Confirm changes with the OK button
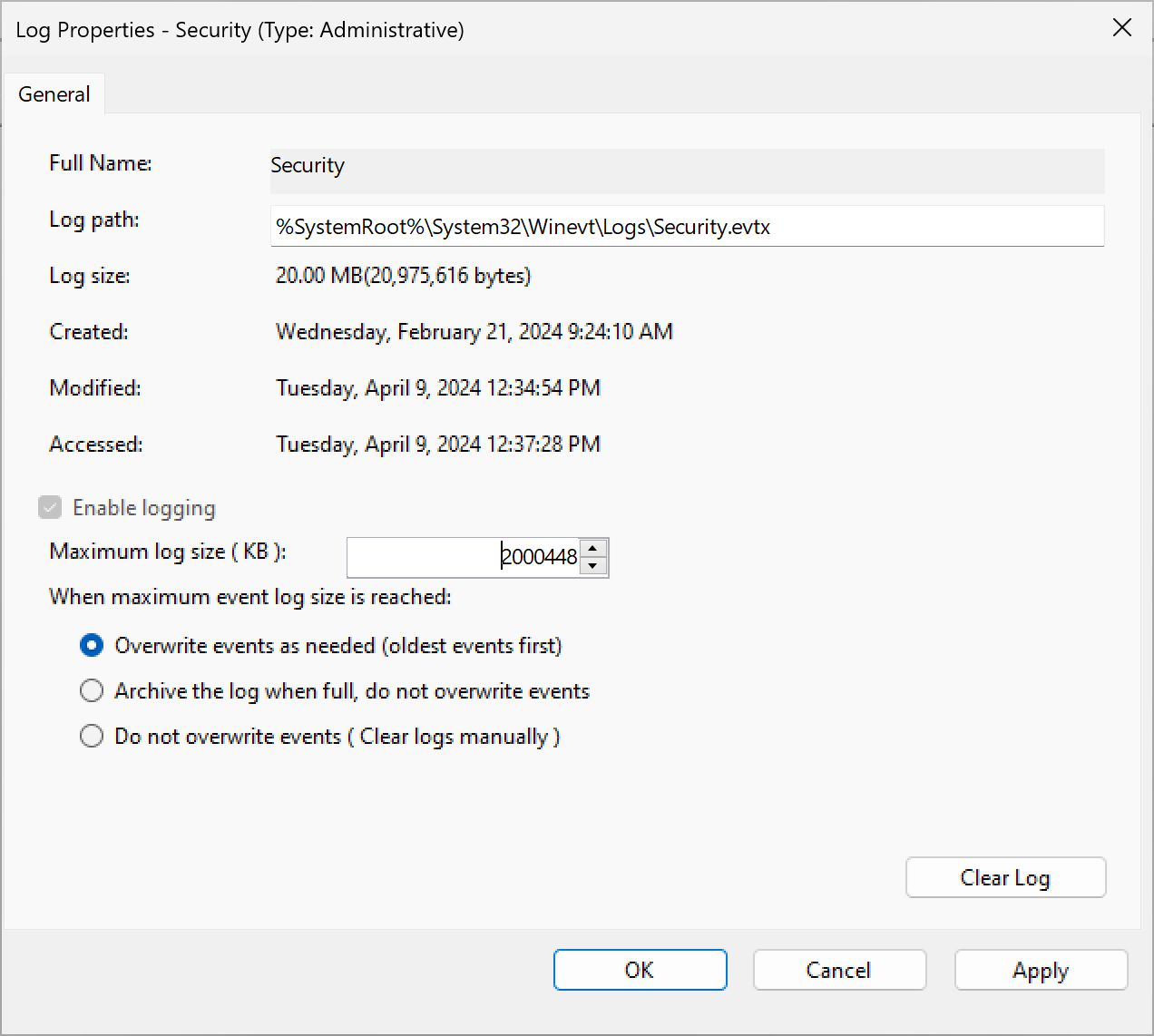This screenshot has width=1154, height=1036. tap(640, 970)
